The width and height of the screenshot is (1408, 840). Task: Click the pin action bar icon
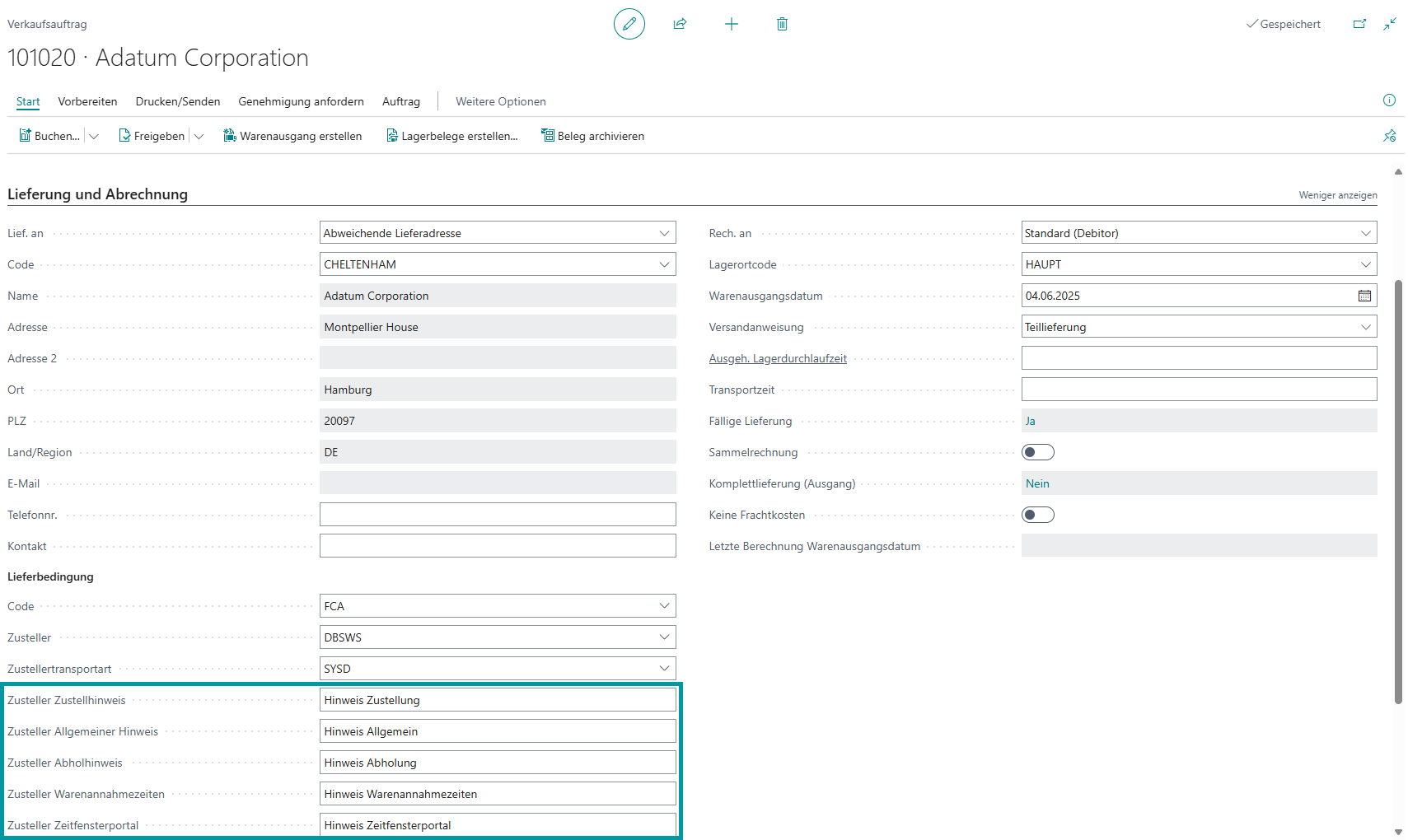[x=1389, y=136]
